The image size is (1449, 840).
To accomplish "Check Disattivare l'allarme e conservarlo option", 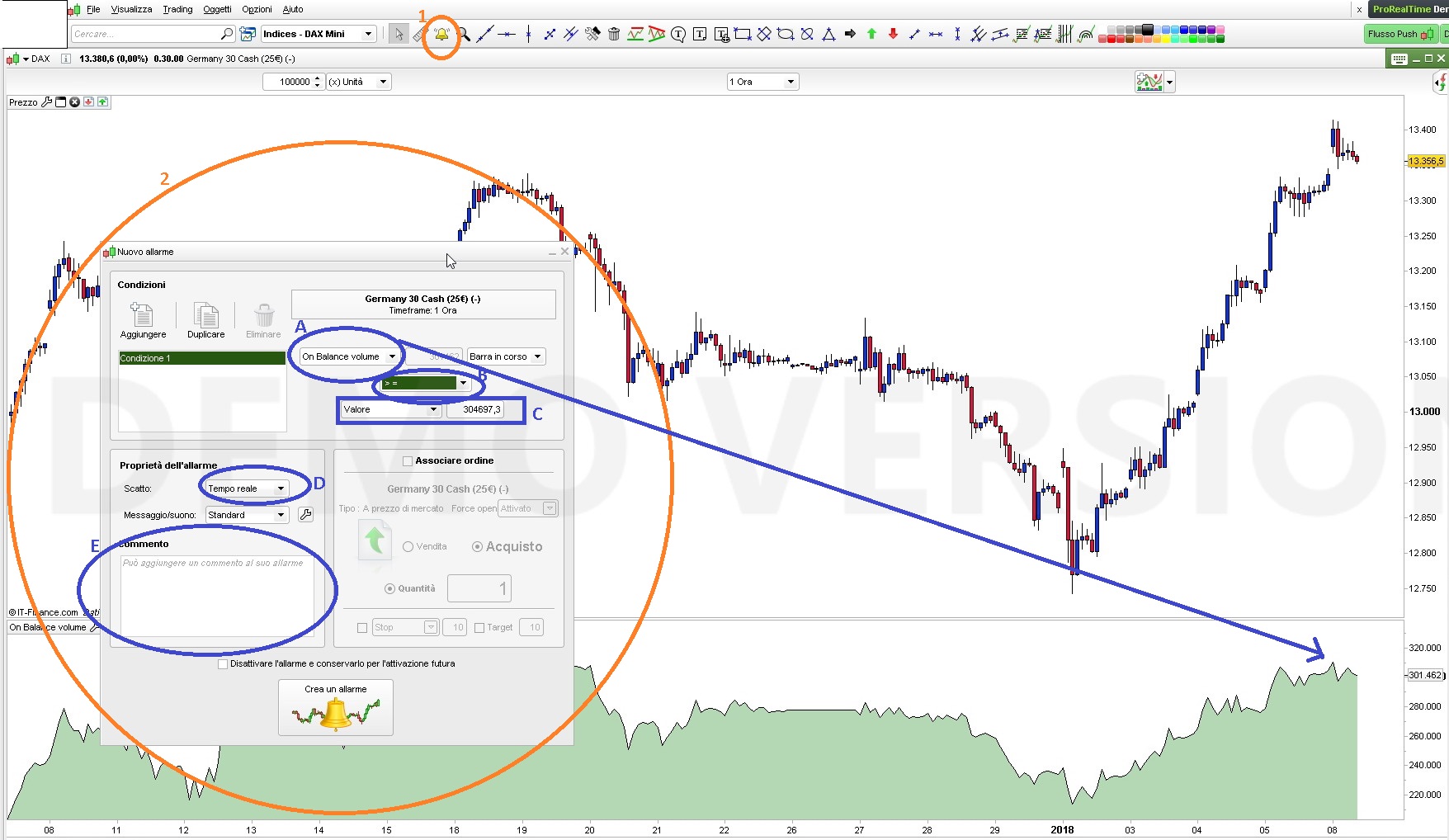I will tap(223, 664).
